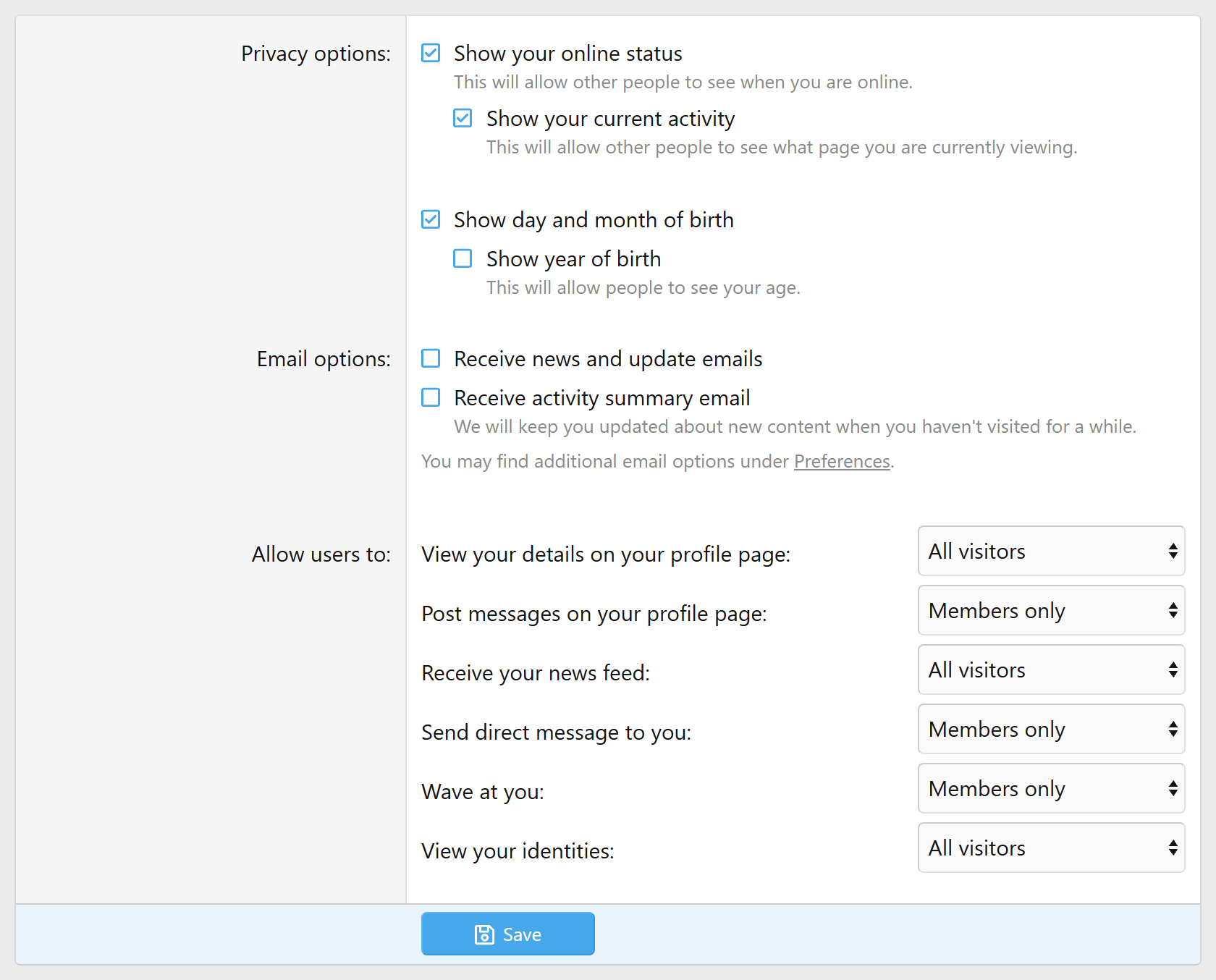Open the Preferences link
1216x980 pixels.
(x=842, y=461)
